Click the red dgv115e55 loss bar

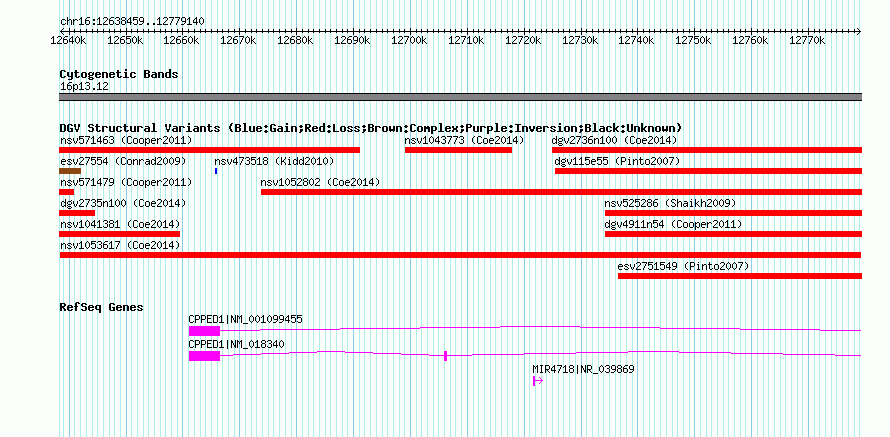pyautogui.click(x=708, y=171)
